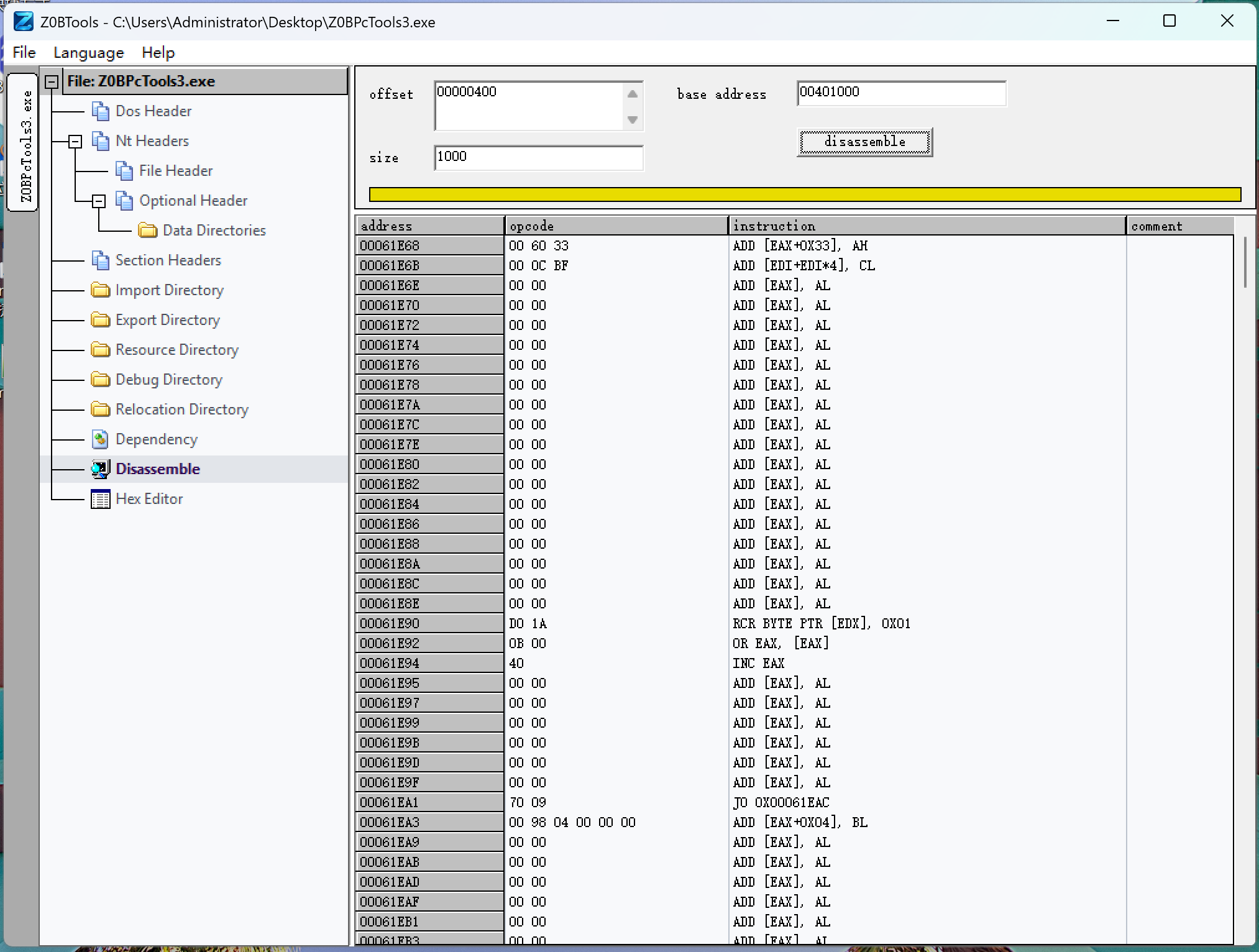Select Data Directories in the tree
The image size is (1259, 952).
[214, 231]
